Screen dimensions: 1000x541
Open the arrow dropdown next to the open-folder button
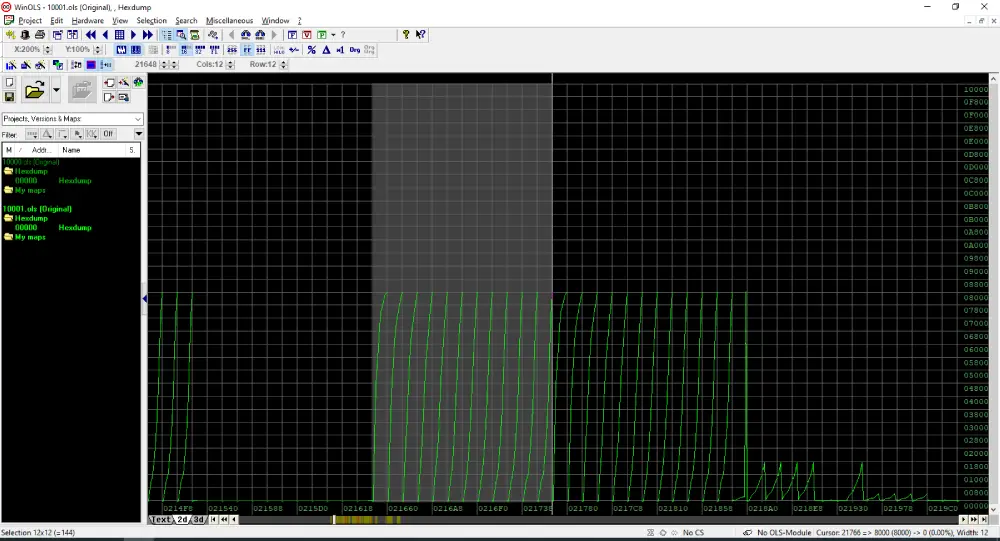coord(56,90)
